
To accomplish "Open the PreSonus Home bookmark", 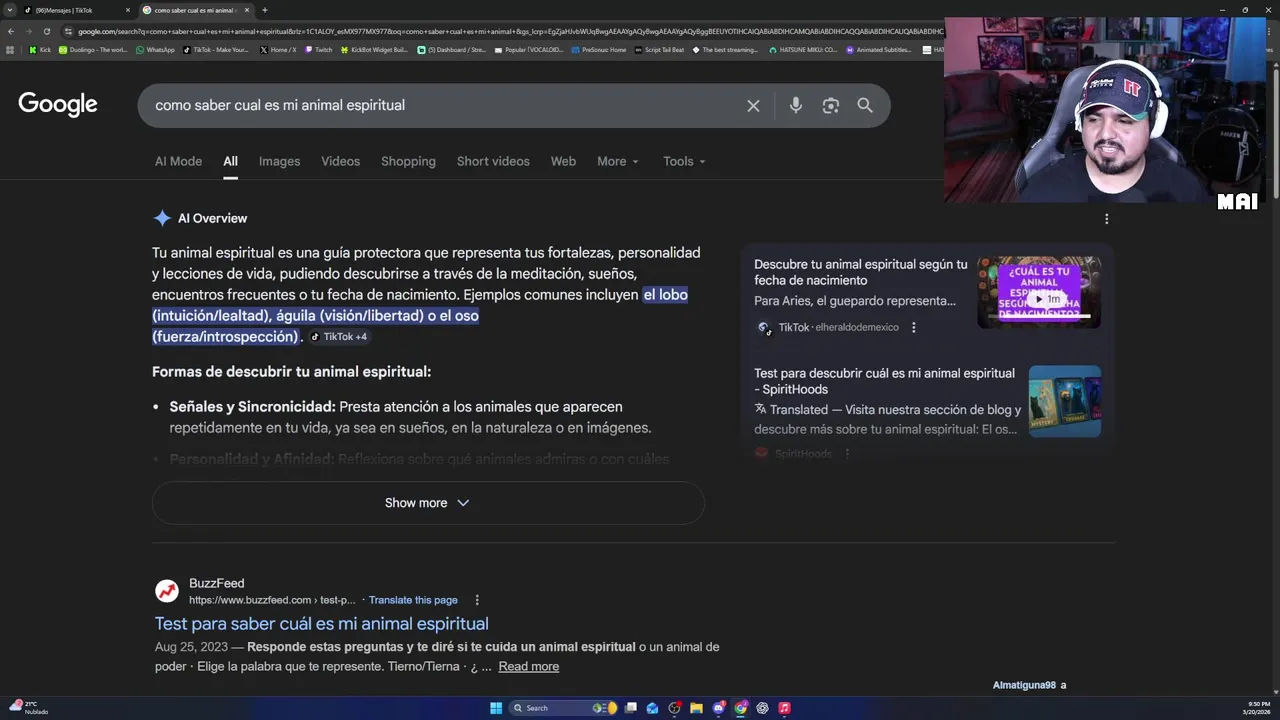I will click(x=599, y=49).
